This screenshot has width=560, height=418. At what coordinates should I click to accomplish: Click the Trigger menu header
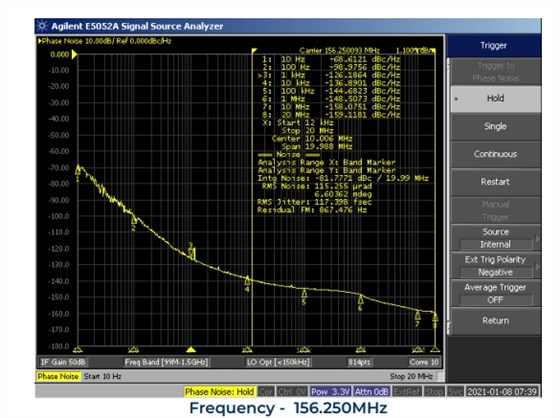click(494, 46)
